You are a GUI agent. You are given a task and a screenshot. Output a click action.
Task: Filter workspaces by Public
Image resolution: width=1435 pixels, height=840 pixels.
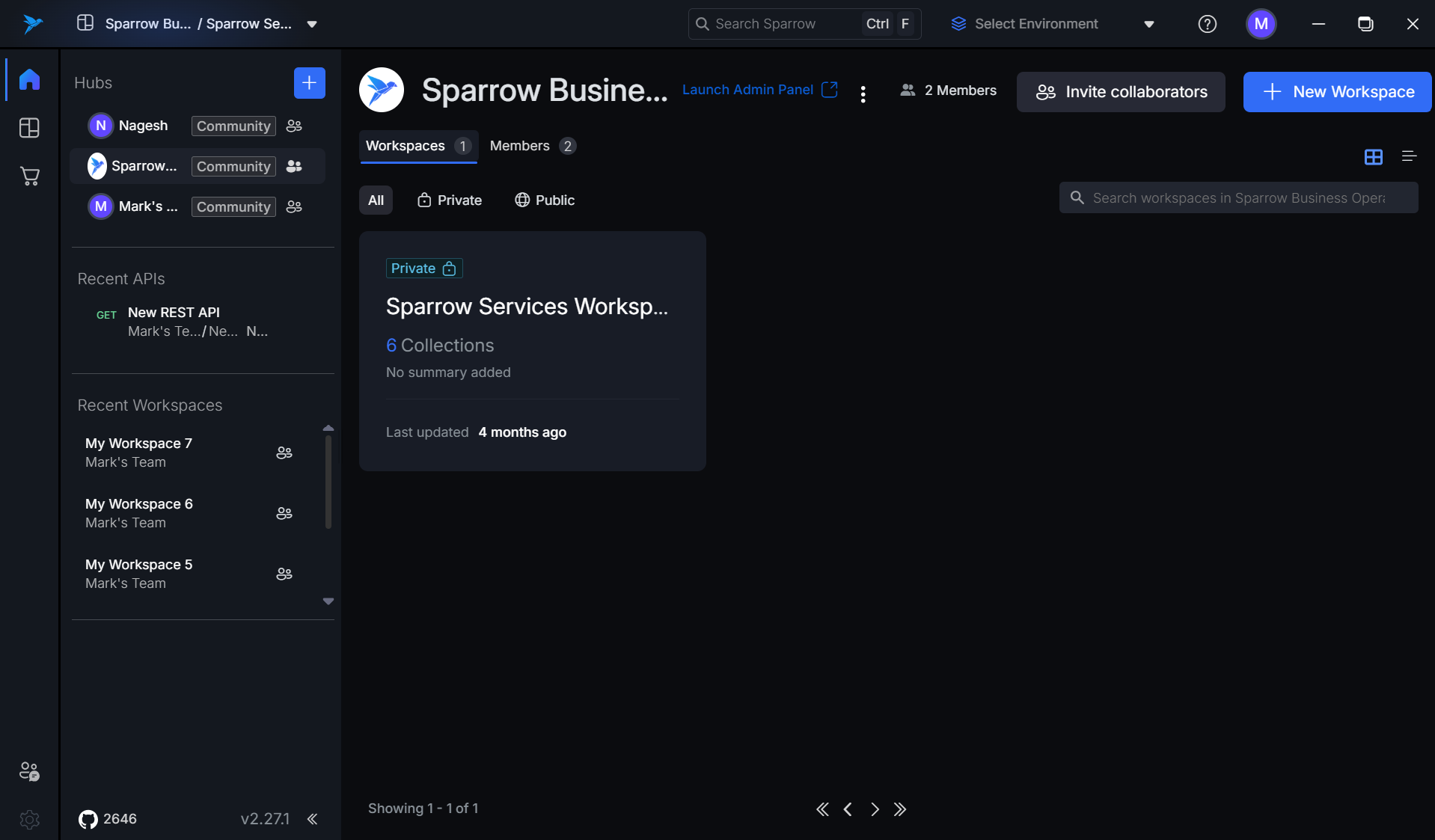(x=545, y=200)
